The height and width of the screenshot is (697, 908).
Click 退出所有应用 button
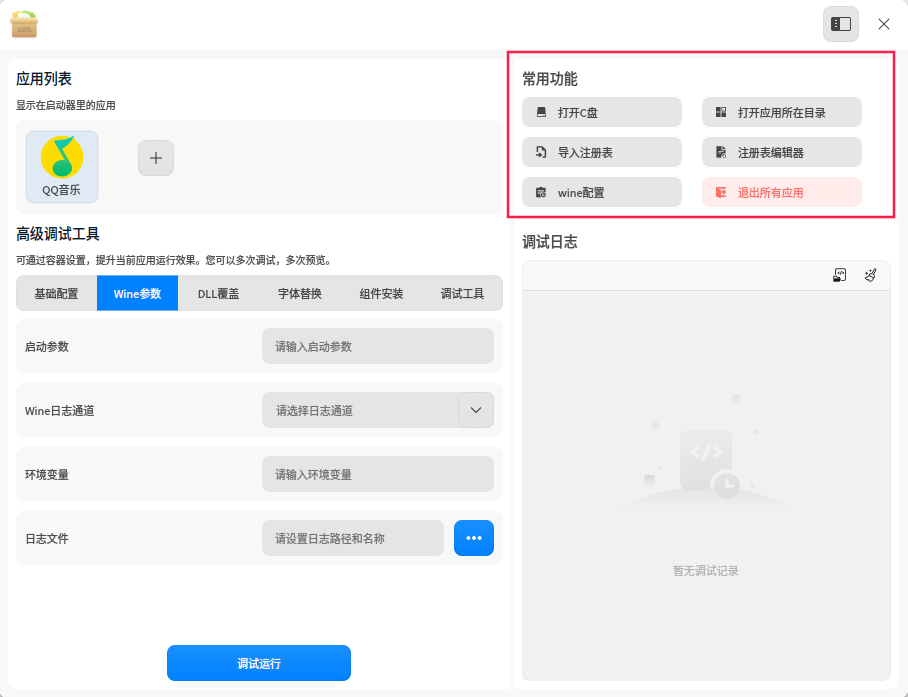782,192
